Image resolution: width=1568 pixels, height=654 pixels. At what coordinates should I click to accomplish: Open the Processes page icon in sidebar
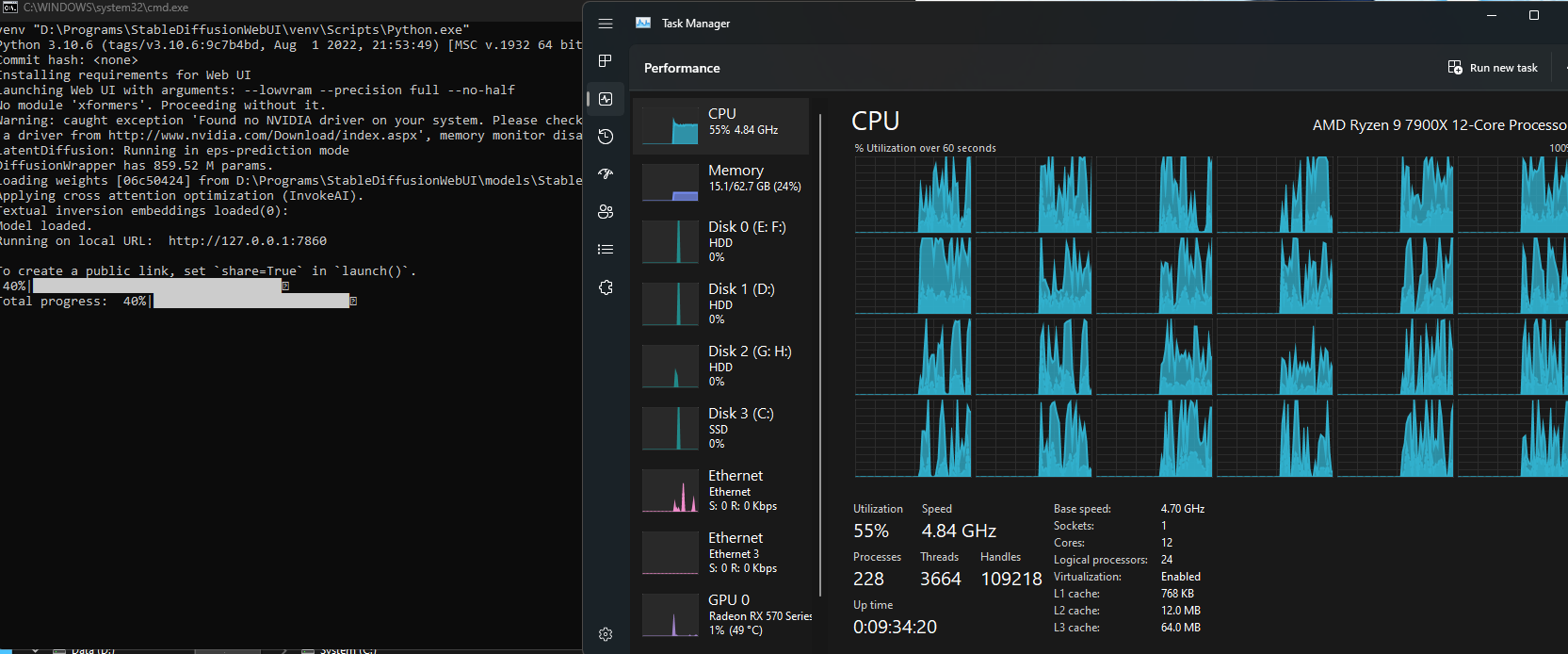606,61
